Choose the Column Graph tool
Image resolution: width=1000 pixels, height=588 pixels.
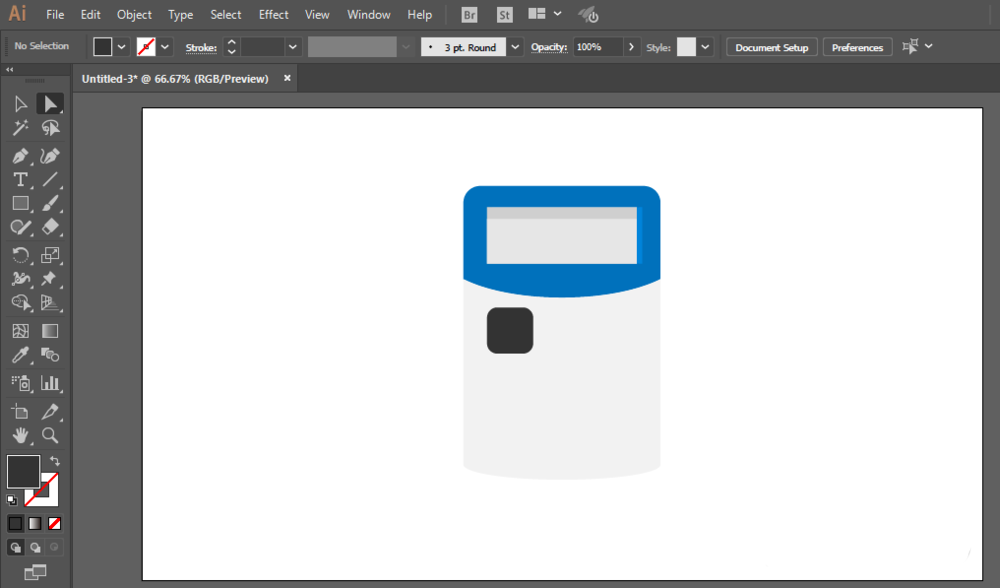(x=50, y=383)
